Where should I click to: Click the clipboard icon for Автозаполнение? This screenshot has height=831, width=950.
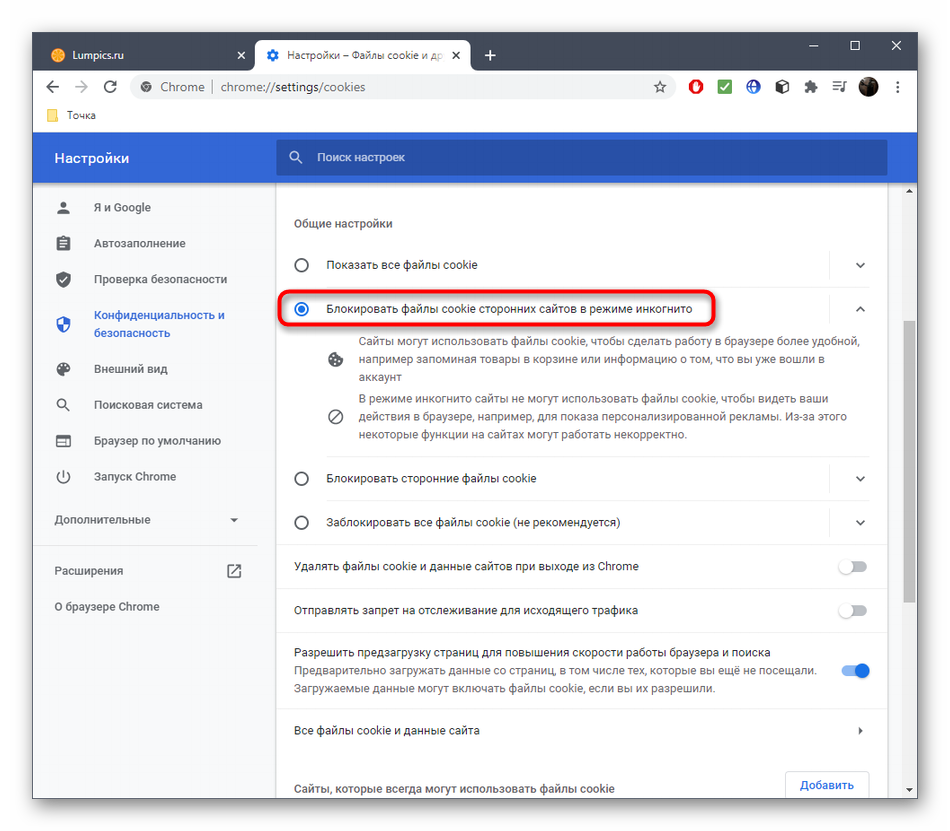point(63,243)
